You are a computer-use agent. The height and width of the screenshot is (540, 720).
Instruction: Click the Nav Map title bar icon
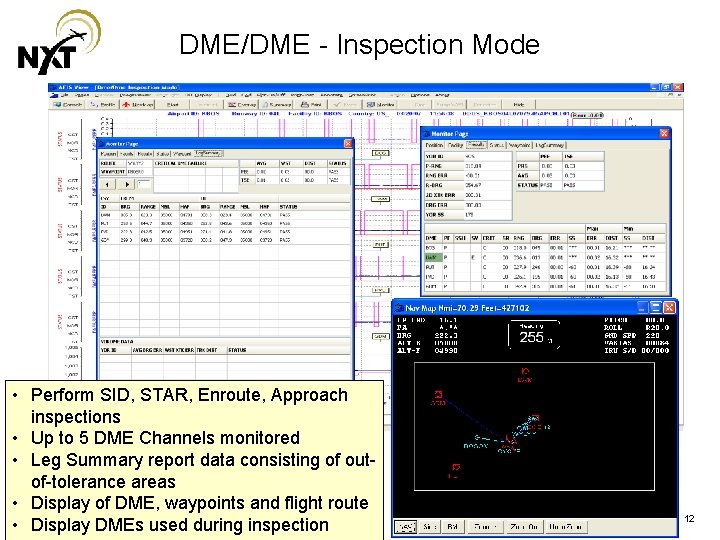399,308
